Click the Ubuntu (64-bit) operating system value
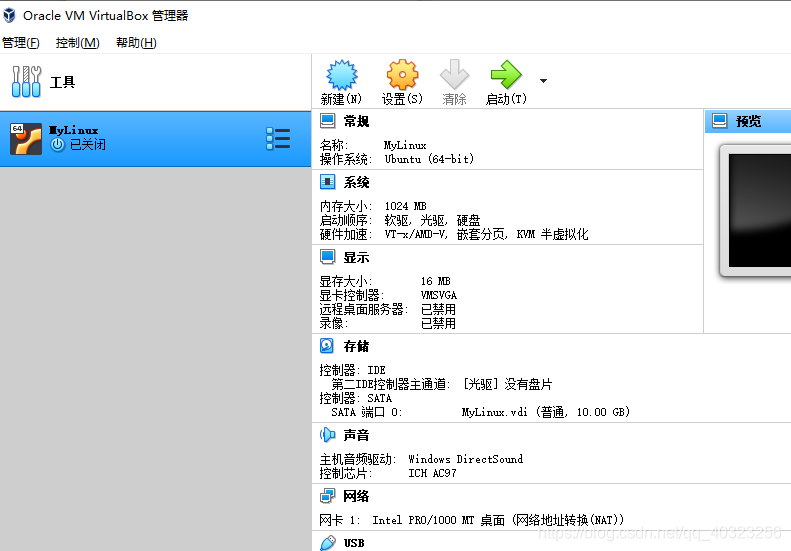 coord(429,159)
